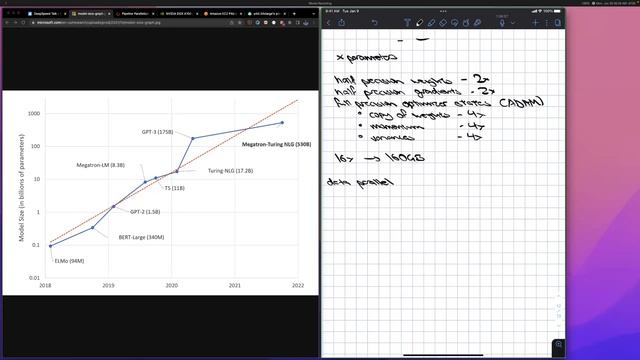640x360 pixels.
Task: Select the Highlighter tool in Notability
Action: 431,23
